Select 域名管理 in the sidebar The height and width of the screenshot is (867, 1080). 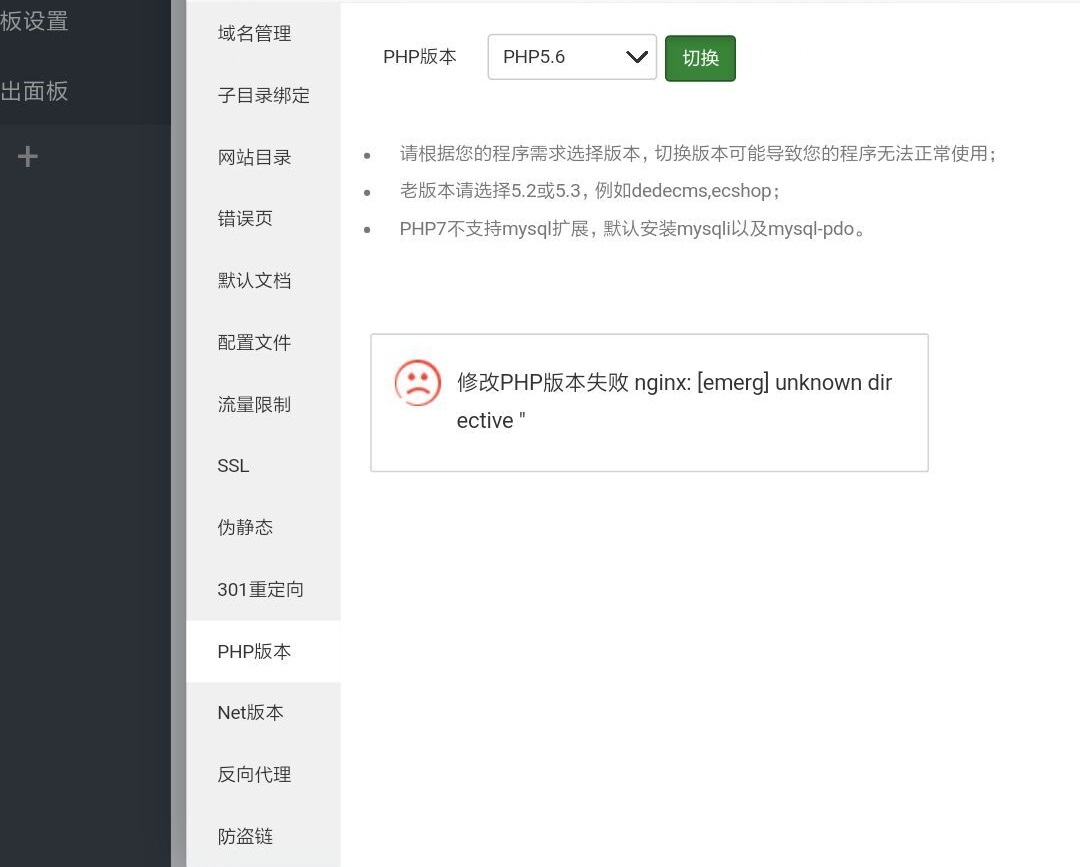pyautogui.click(x=254, y=33)
